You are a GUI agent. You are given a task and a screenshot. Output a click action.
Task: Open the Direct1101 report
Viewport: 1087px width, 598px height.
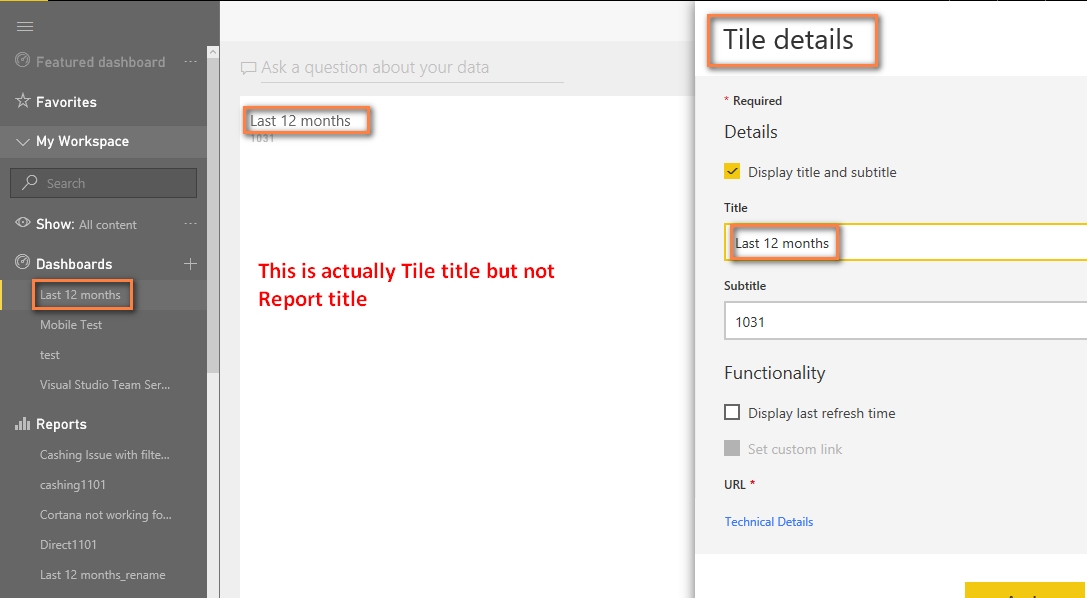(68, 545)
